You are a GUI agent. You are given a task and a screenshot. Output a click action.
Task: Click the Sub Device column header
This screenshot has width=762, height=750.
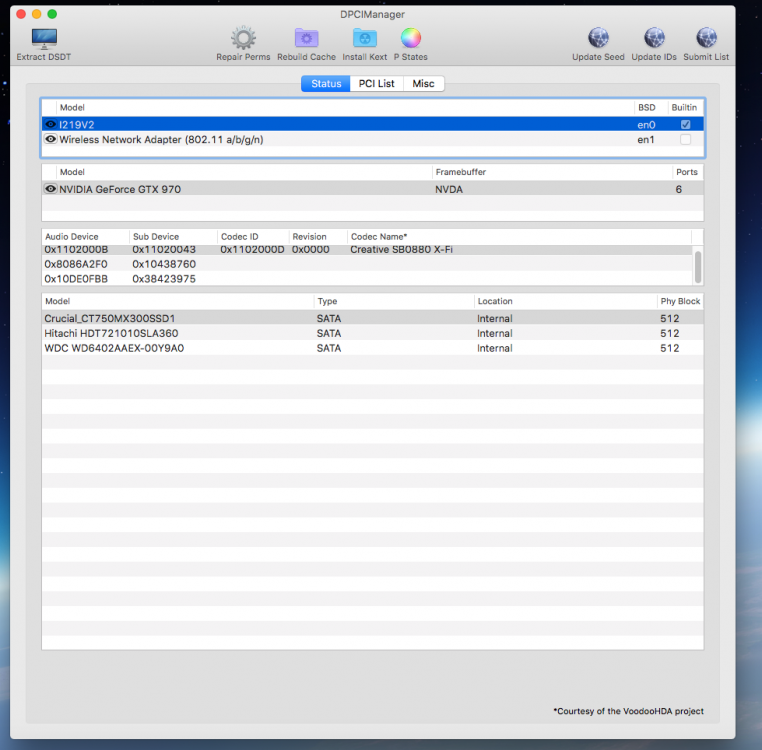coord(173,237)
